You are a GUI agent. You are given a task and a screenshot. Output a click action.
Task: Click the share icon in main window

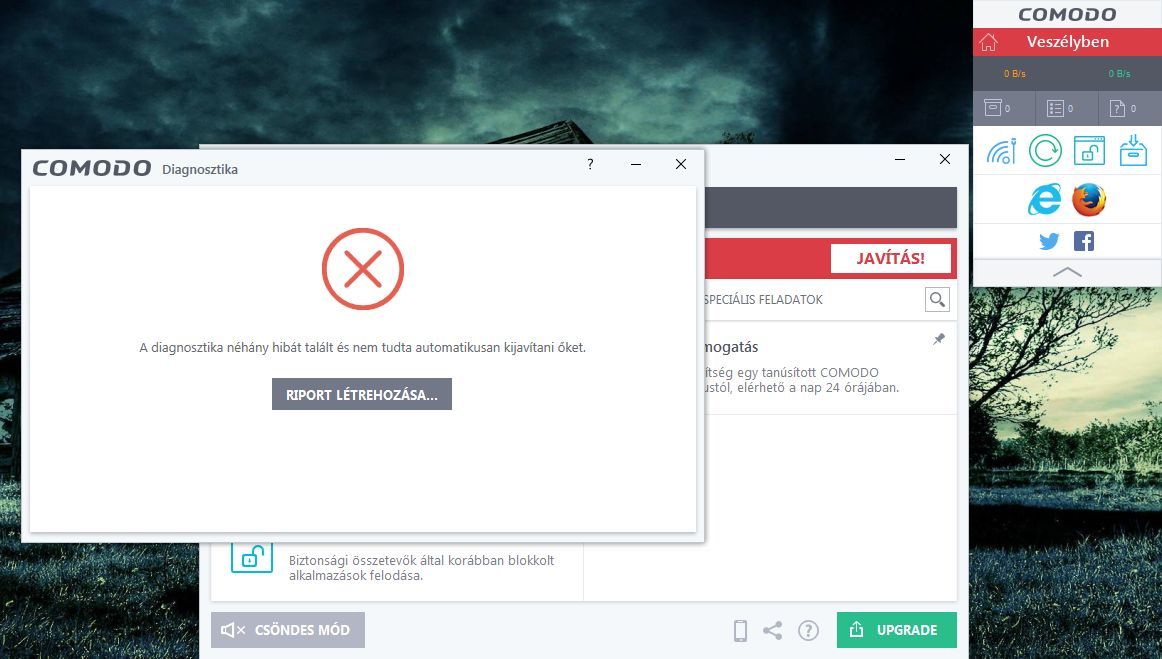coord(773,631)
